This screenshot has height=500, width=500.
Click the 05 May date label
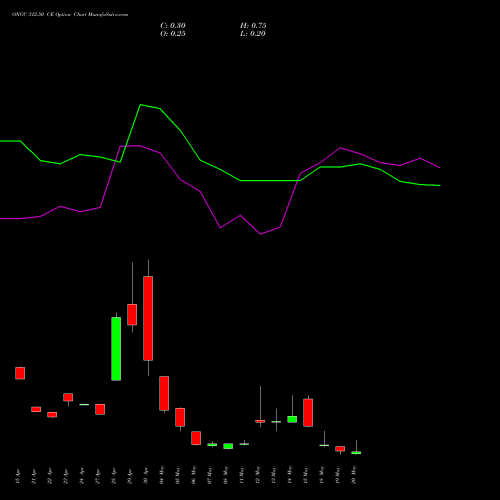(178, 475)
